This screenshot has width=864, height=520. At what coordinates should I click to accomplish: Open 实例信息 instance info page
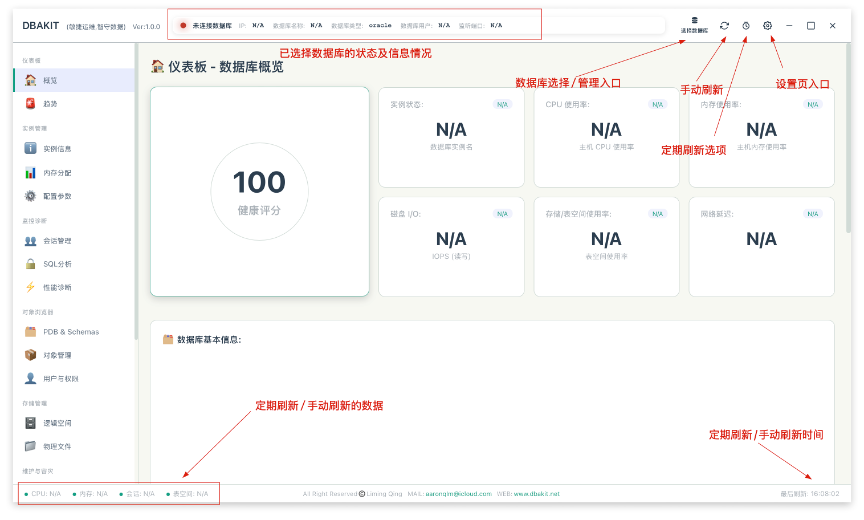pyautogui.click(x=74, y=149)
